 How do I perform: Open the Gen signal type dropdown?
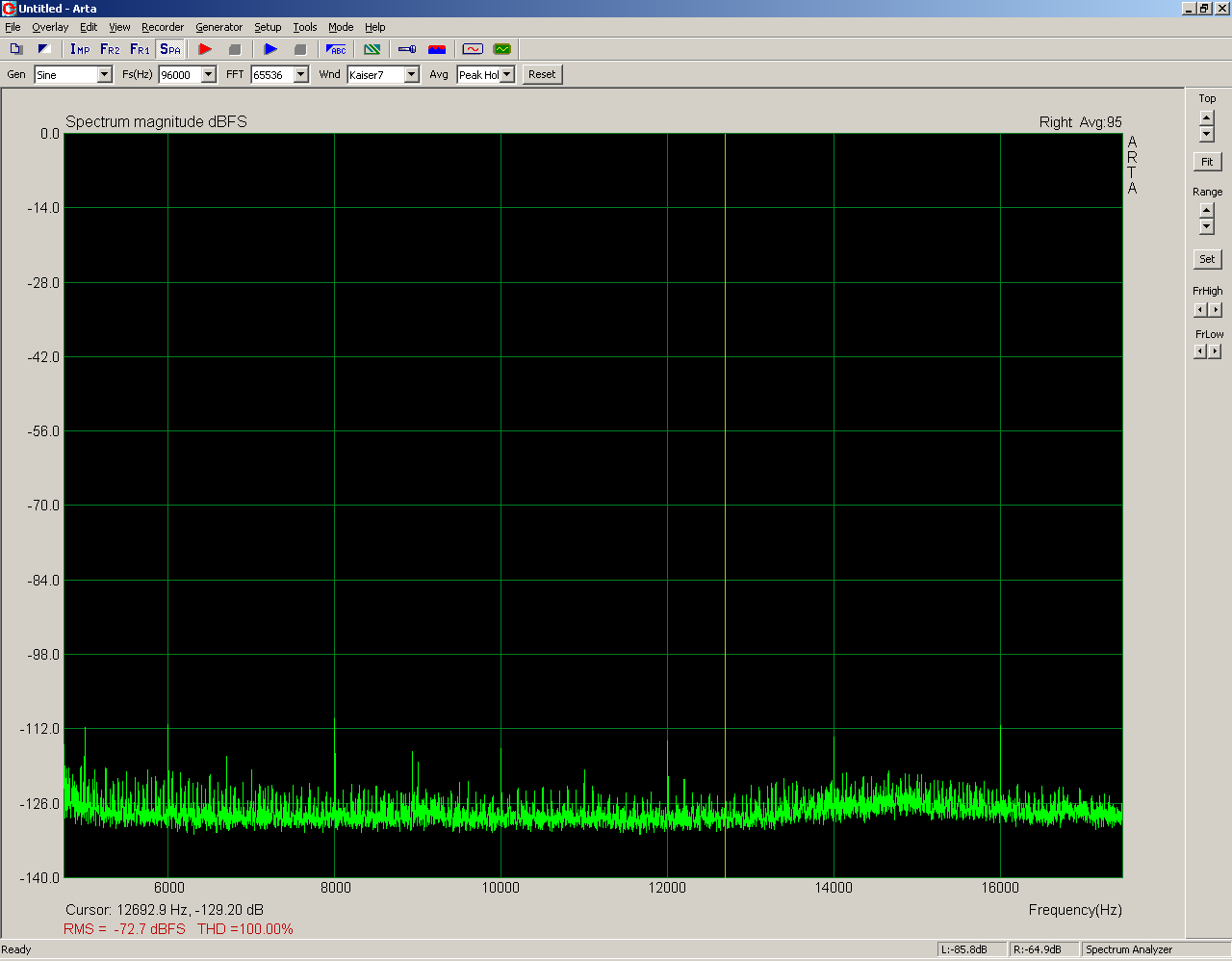tap(105, 74)
